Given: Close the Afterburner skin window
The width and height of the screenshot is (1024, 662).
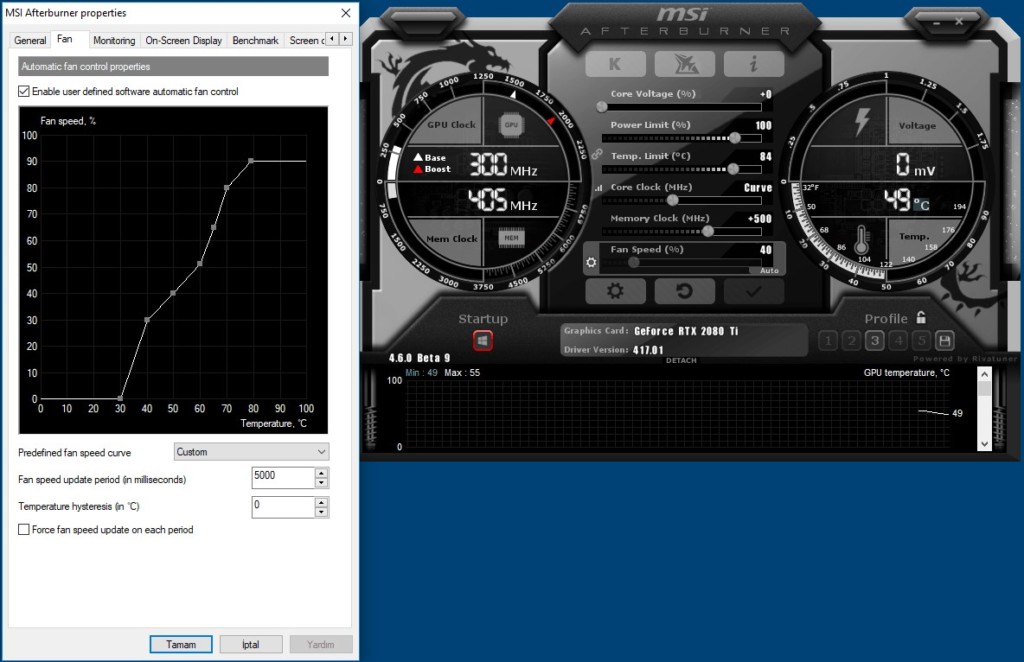Looking at the screenshot, I should [959, 22].
